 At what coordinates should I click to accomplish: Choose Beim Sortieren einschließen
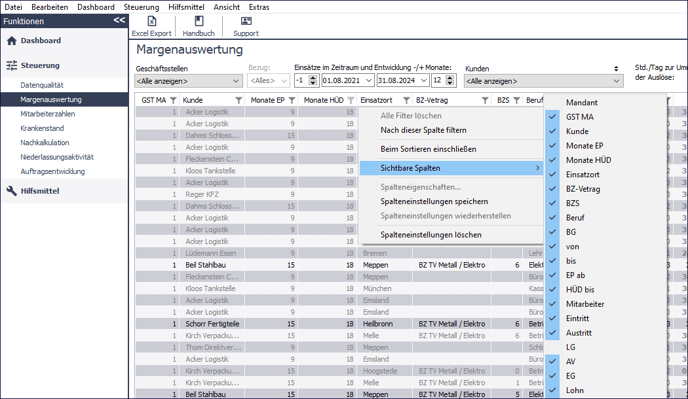(428, 149)
